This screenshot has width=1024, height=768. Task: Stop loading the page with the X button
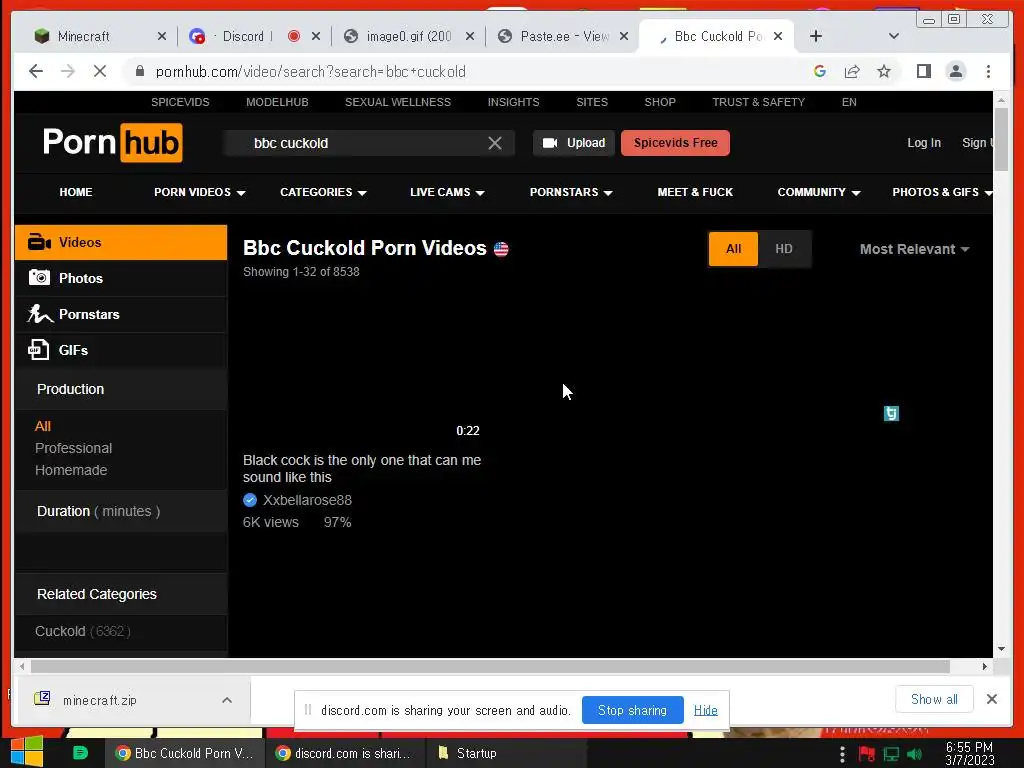(x=100, y=71)
